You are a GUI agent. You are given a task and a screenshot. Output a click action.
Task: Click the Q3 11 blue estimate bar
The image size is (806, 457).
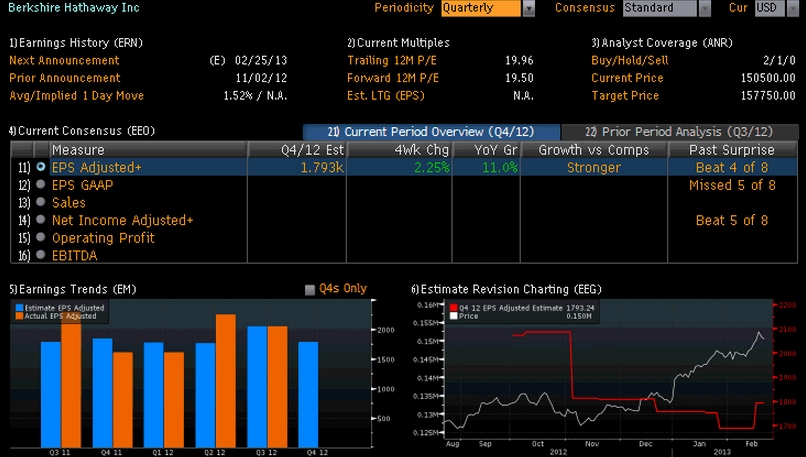coord(51,394)
